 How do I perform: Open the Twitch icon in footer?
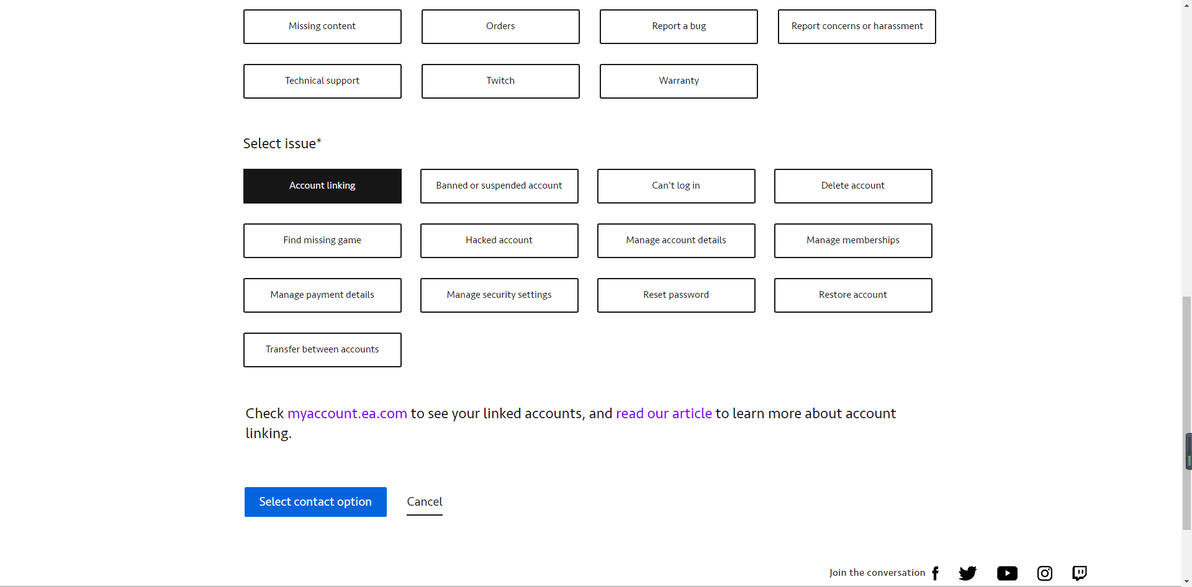pos(1079,573)
